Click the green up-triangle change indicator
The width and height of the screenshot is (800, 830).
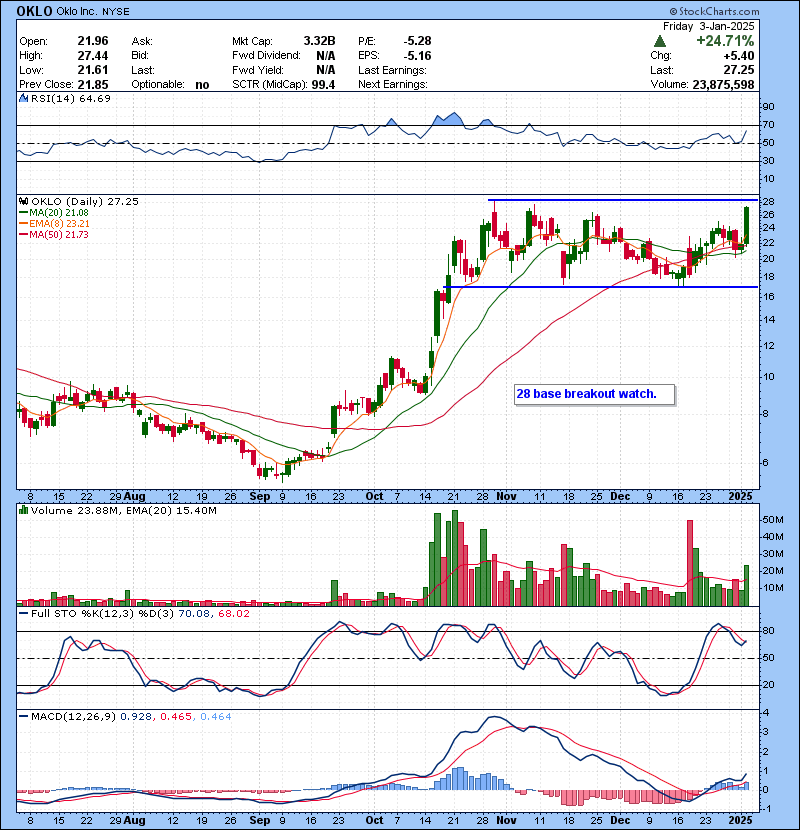659,41
